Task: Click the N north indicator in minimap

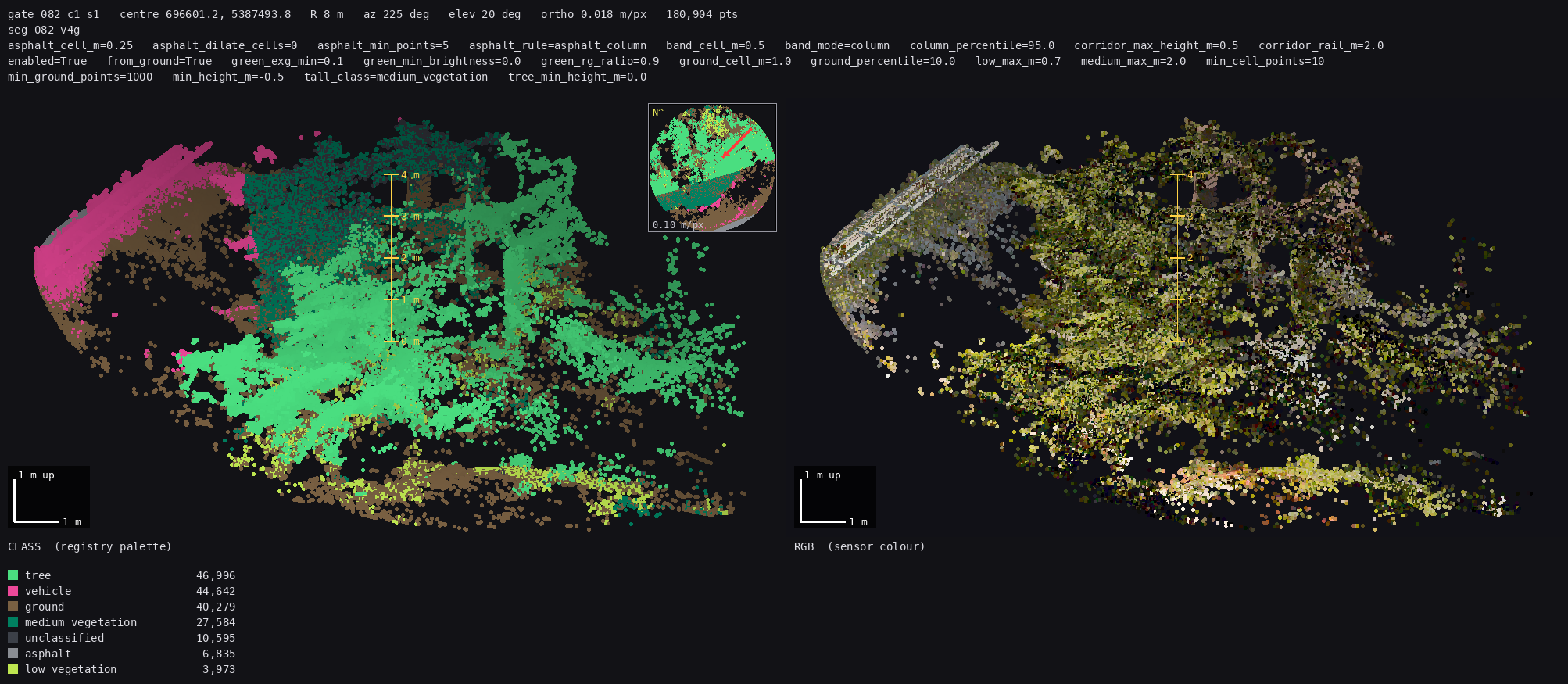Action: click(657, 113)
